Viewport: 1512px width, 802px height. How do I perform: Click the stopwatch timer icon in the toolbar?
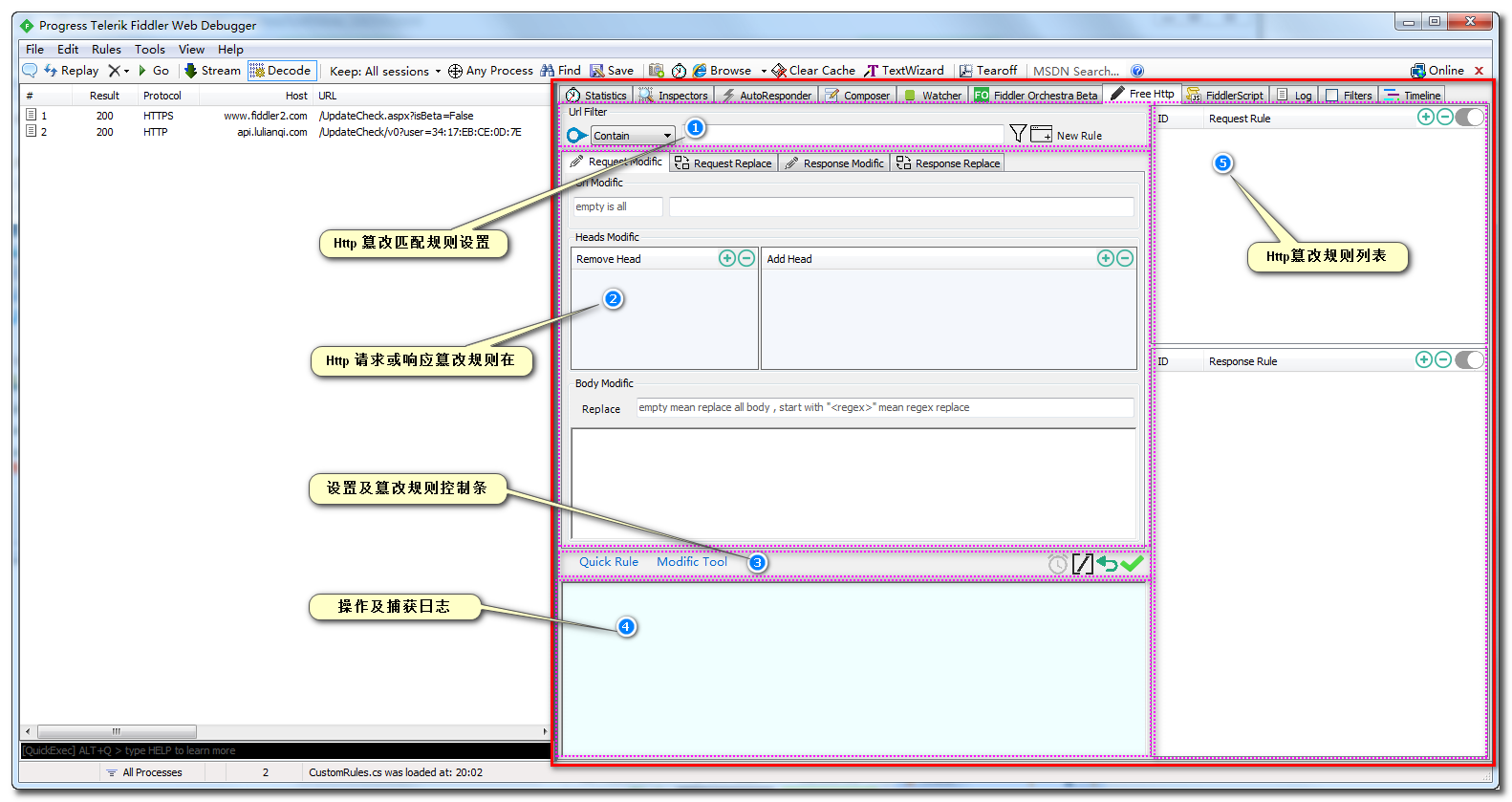pyautogui.click(x=679, y=71)
